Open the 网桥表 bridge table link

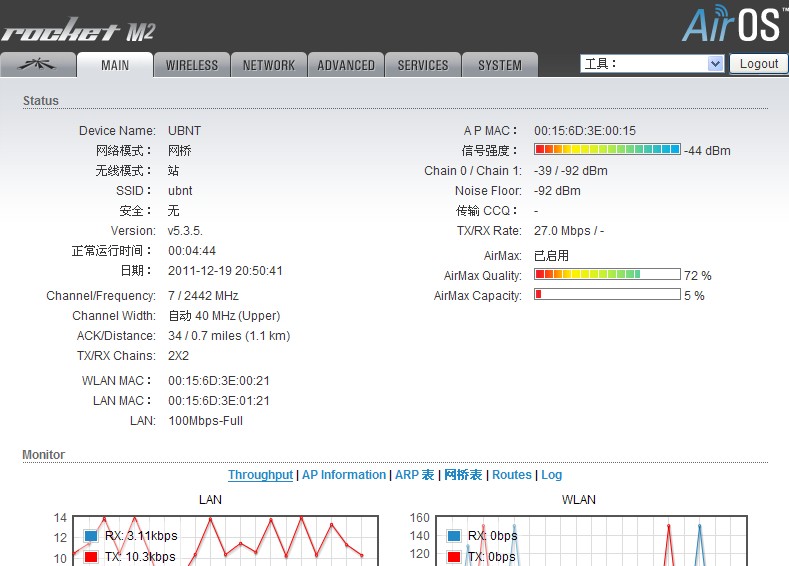[463, 475]
